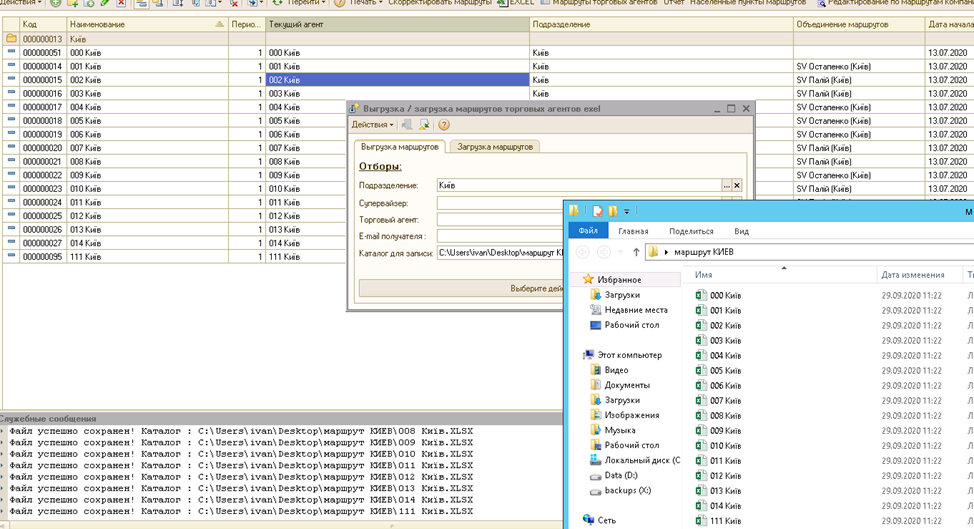Click the green add-item toolbar icon
974x529 pixels.
click(x=56, y=2)
